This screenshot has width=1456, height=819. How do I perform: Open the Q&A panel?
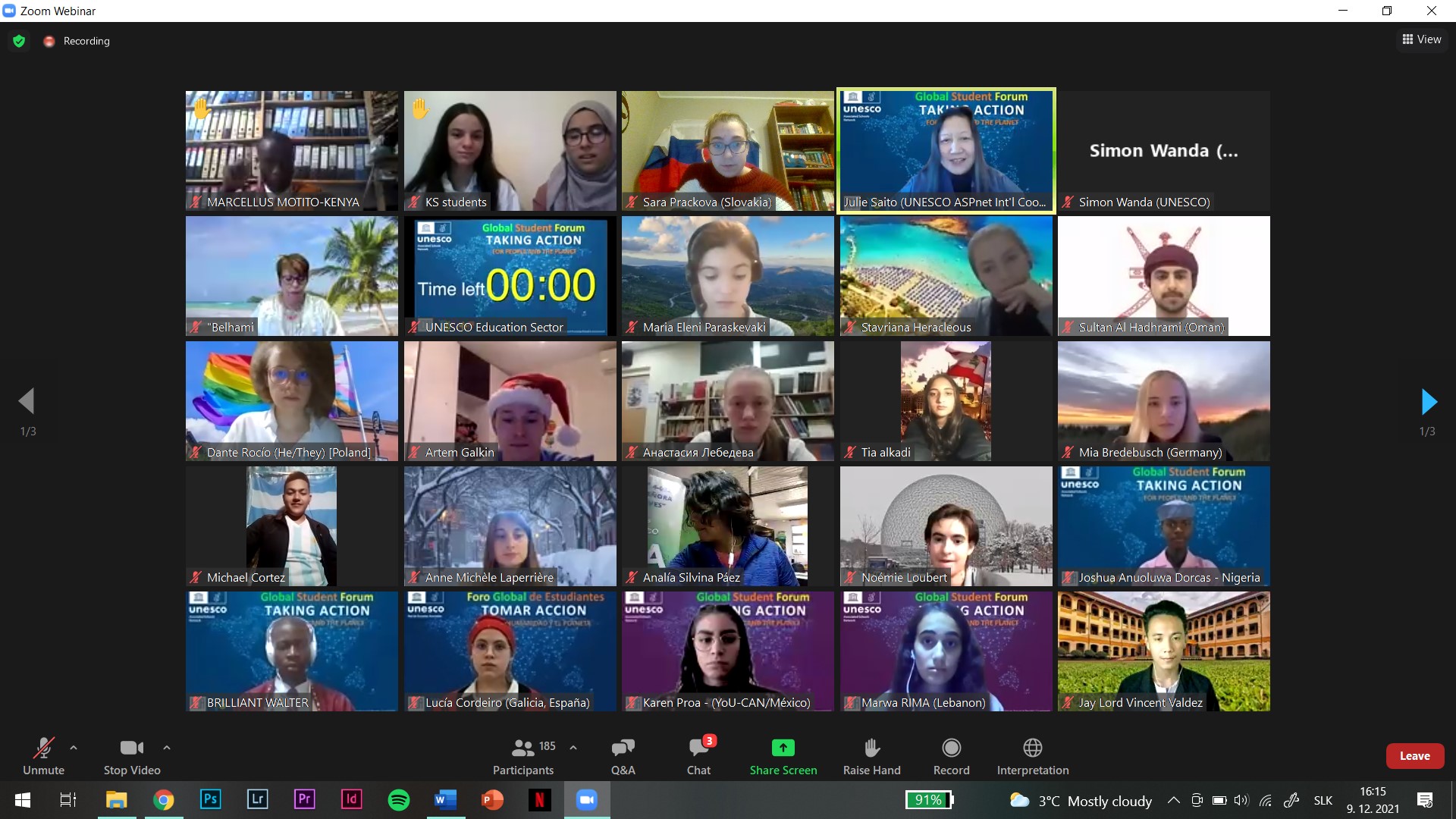click(x=623, y=756)
